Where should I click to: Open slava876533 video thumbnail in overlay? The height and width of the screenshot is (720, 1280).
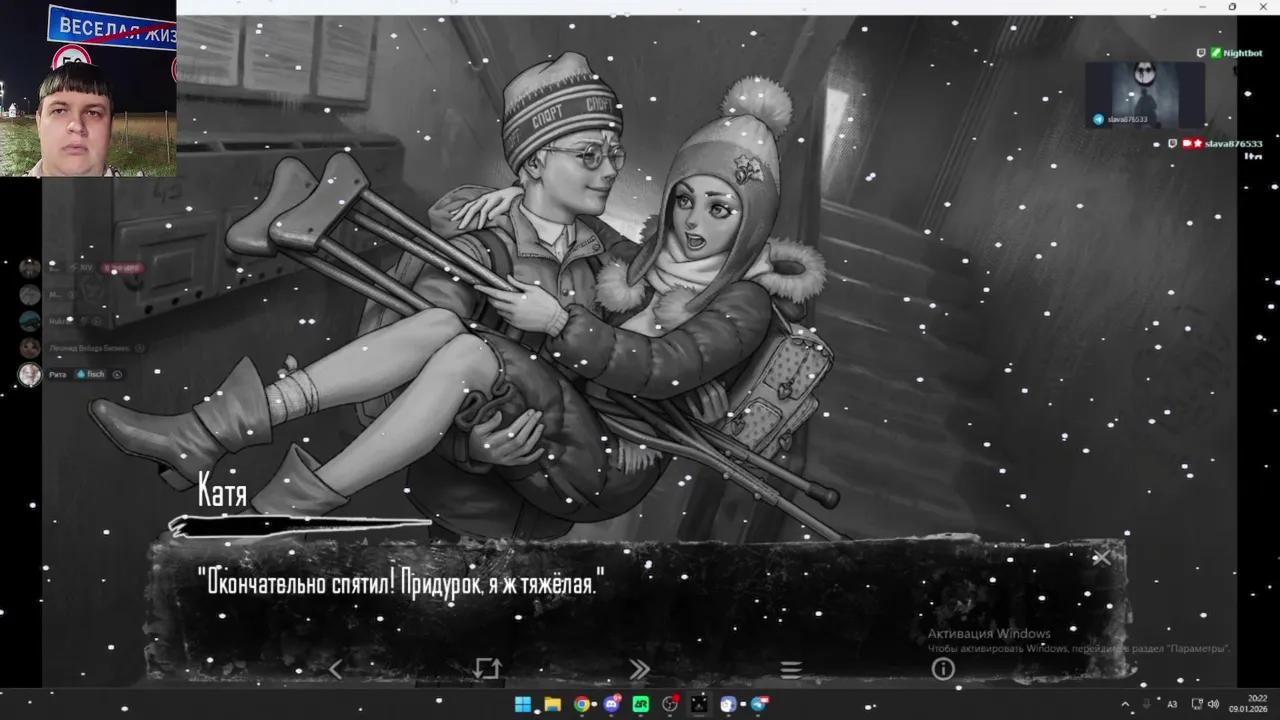(1145, 95)
